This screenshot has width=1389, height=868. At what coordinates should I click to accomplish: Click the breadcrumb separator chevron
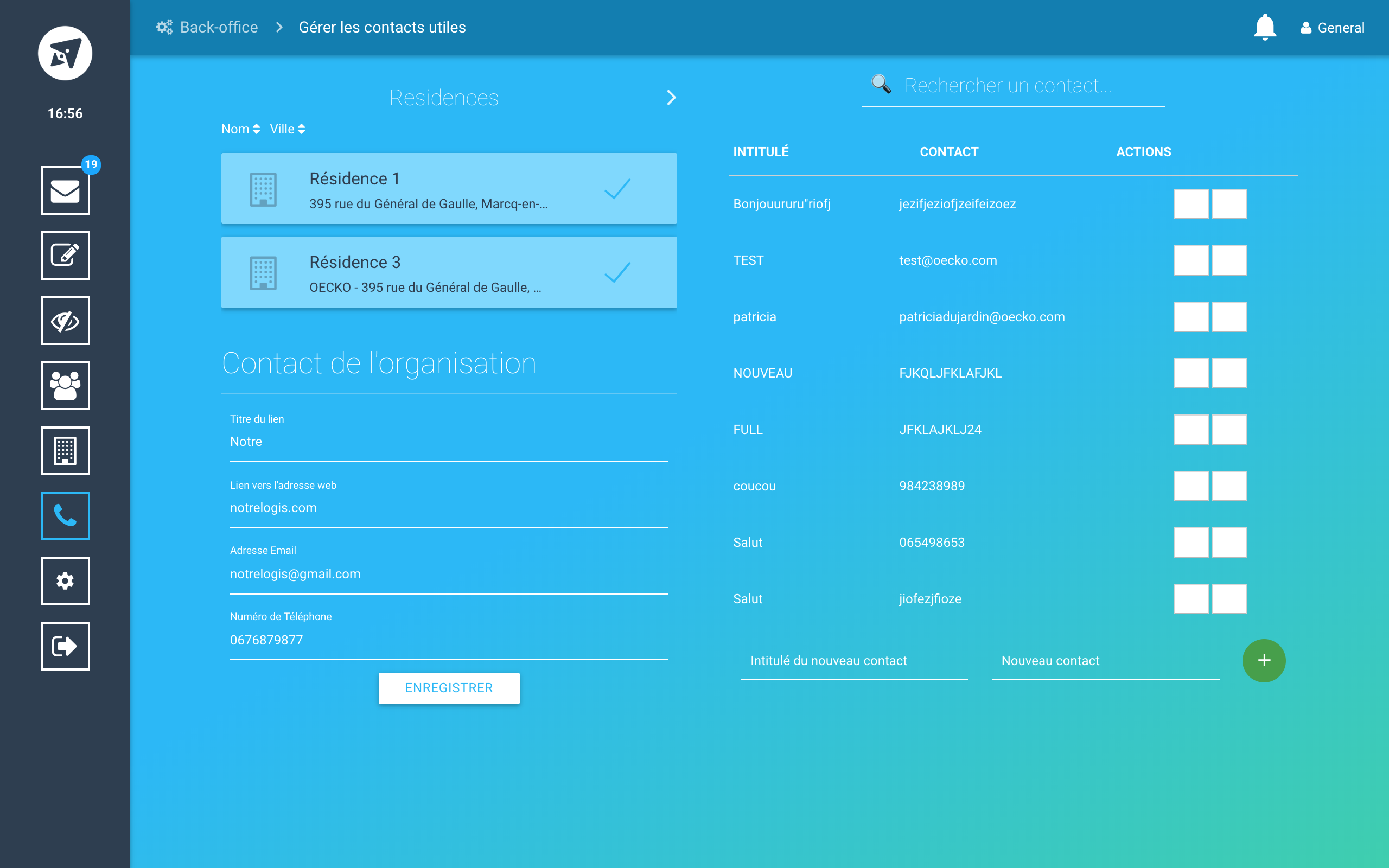(x=279, y=27)
